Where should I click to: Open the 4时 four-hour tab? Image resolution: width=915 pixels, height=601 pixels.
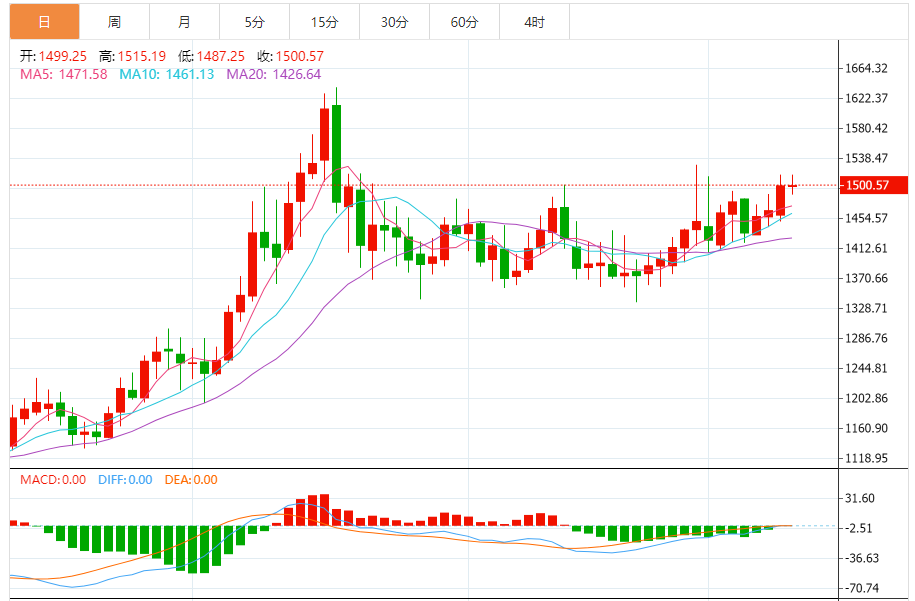(x=534, y=22)
